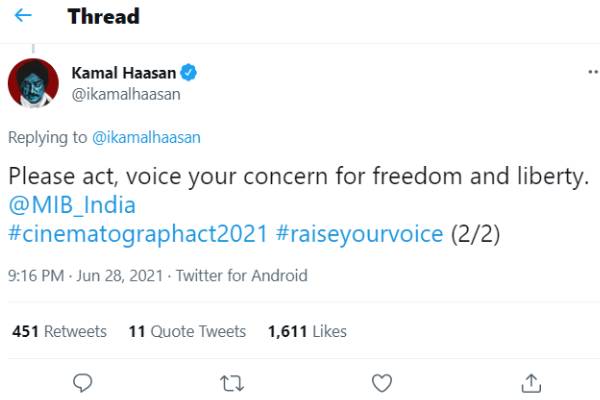
Task: Click the blue verified badge
Action: click(188, 72)
